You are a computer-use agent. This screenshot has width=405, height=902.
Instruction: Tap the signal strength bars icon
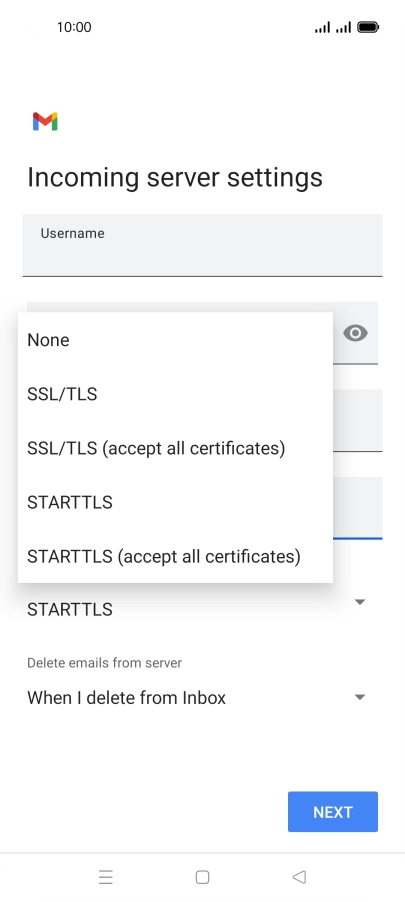pyautogui.click(x=333, y=27)
